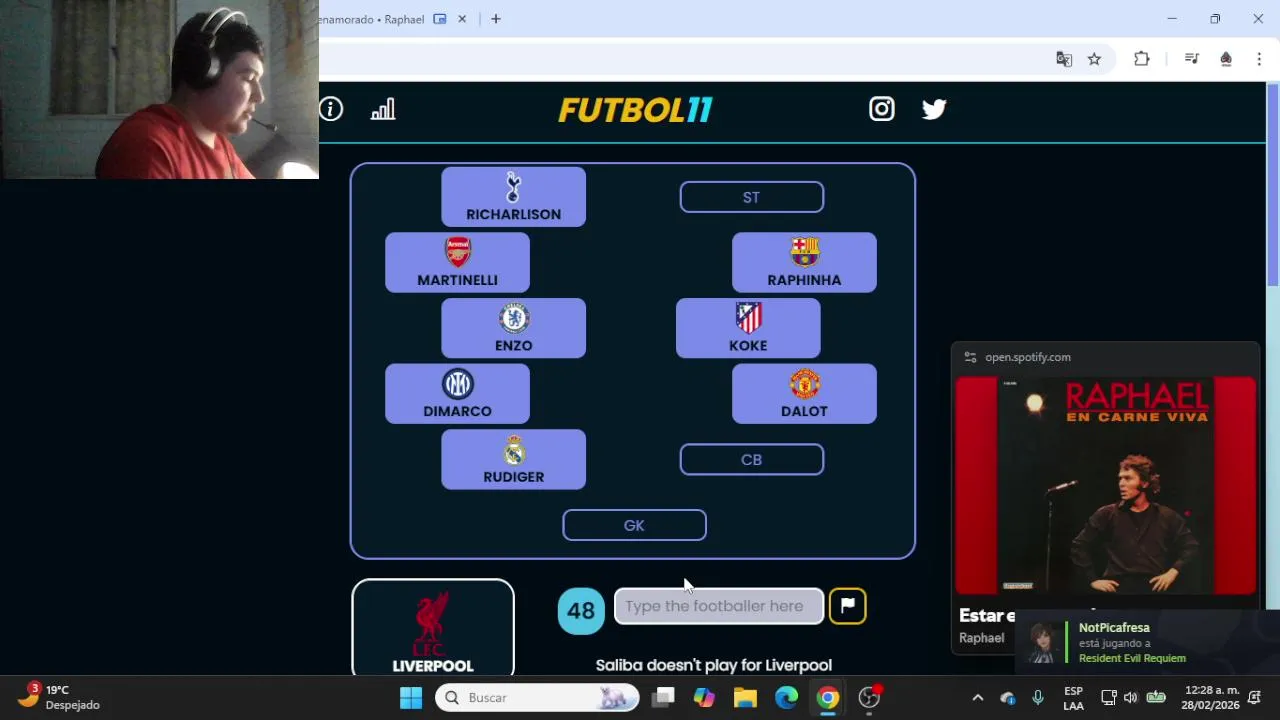This screenshot has width=1280, height=720.
Task: Open Chrome media controls icon
Action: coord(1191,59)
